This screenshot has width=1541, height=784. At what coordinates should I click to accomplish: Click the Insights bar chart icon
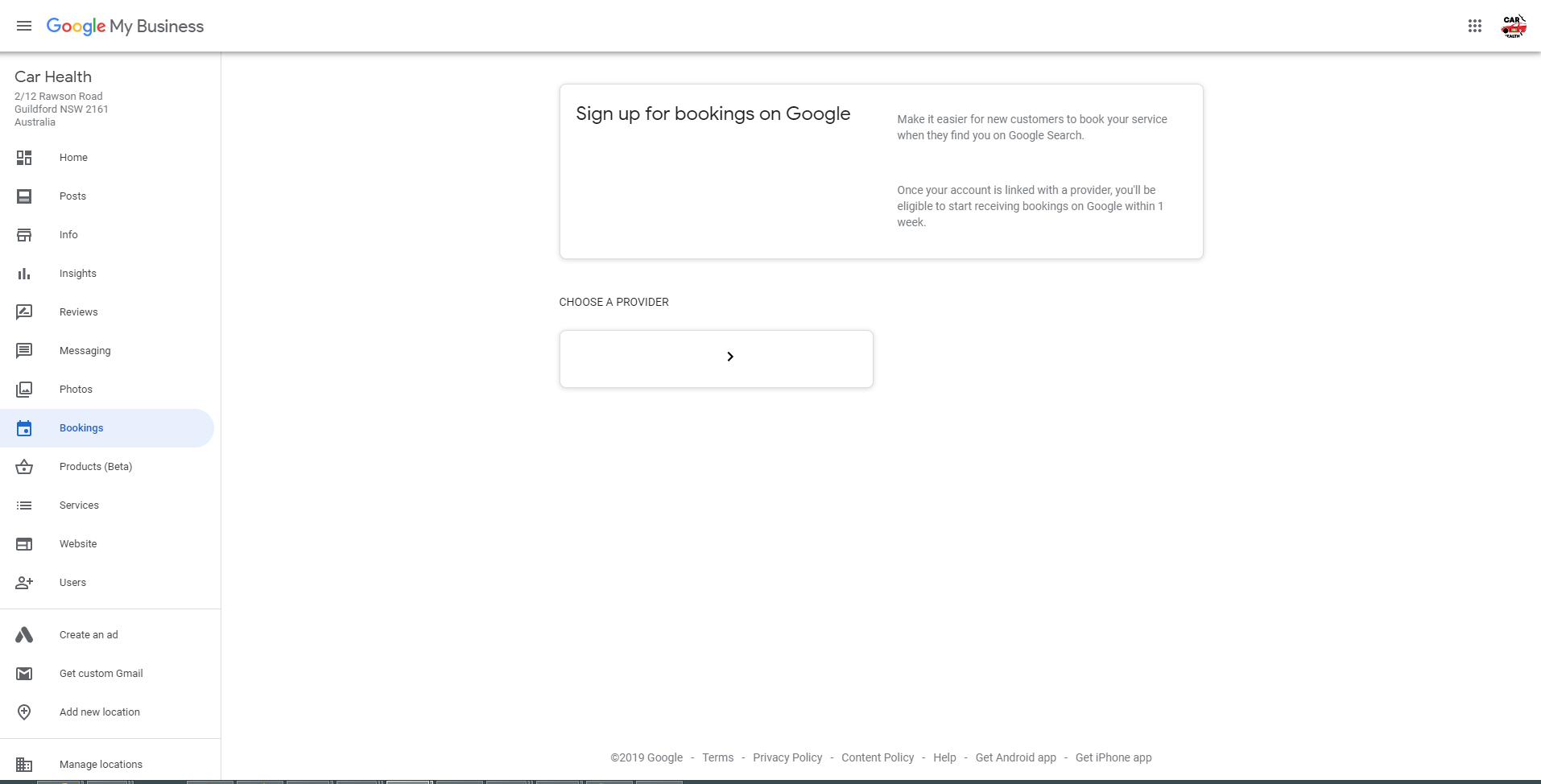(24, 274)
